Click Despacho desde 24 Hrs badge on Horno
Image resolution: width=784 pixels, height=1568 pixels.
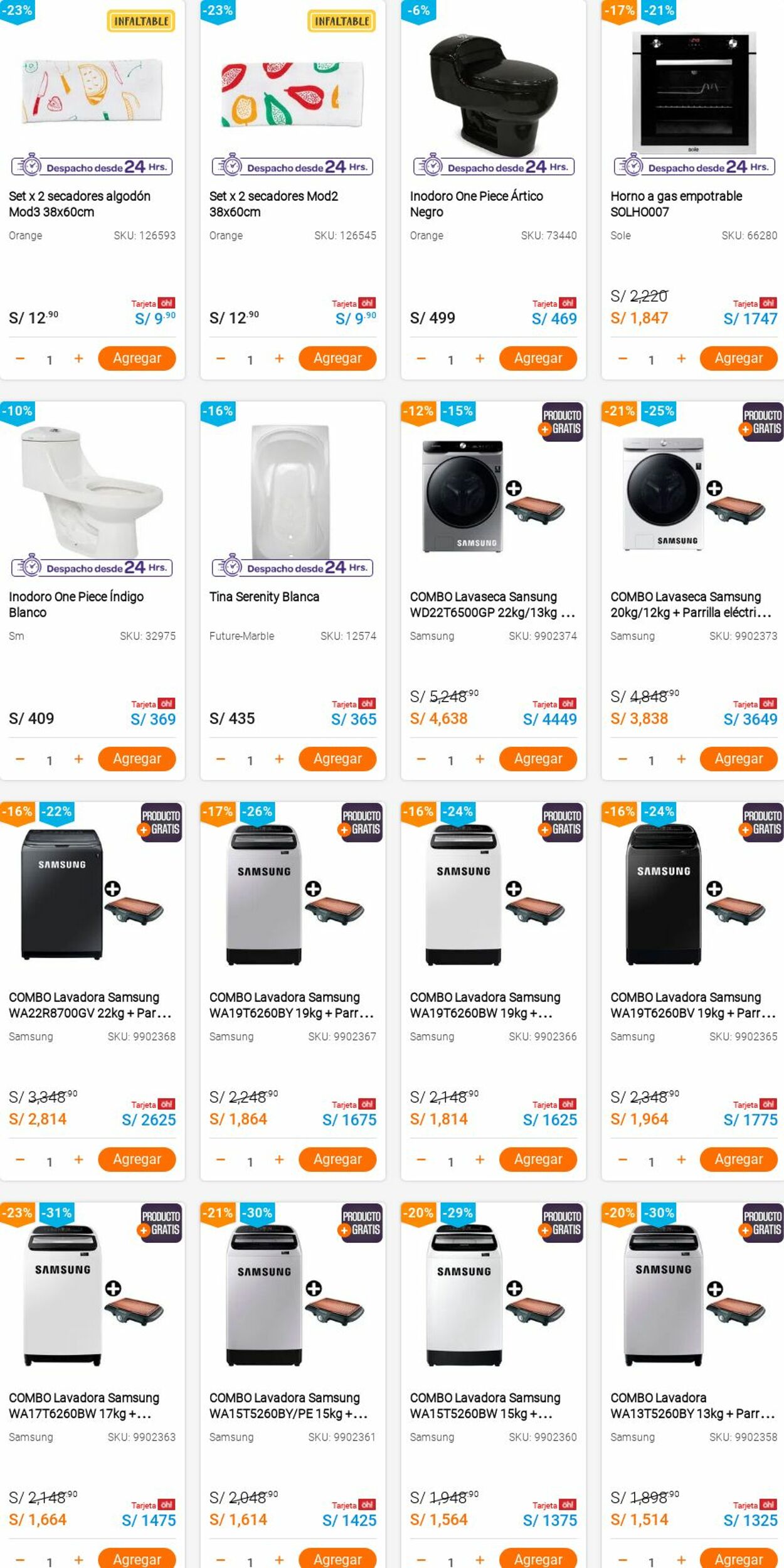695,167
